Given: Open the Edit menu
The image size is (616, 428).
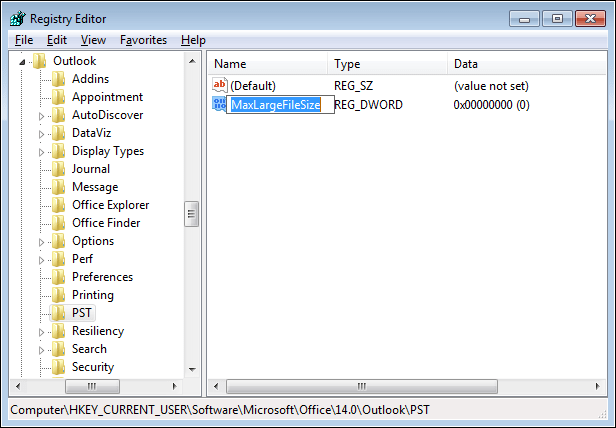Looking at the screenshot, I should (x=57, y=40).
